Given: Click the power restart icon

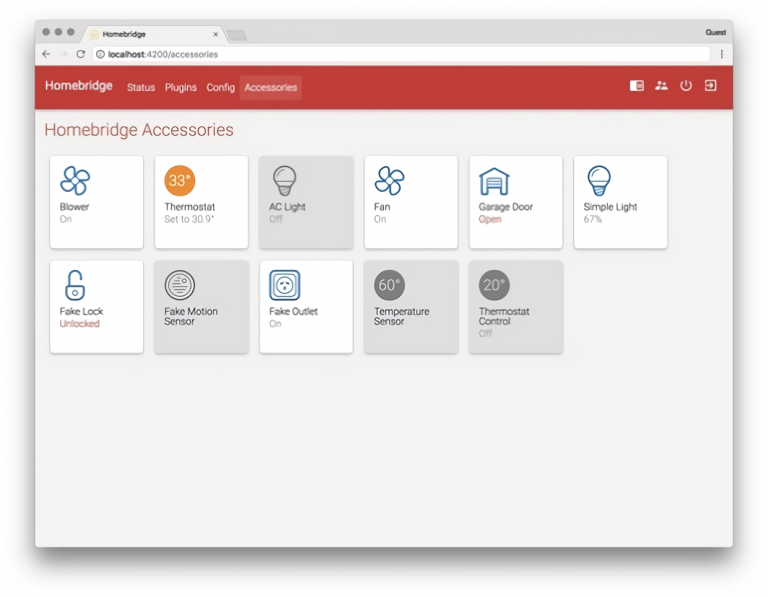Looking at the screenshot, I should coord(686,86).
